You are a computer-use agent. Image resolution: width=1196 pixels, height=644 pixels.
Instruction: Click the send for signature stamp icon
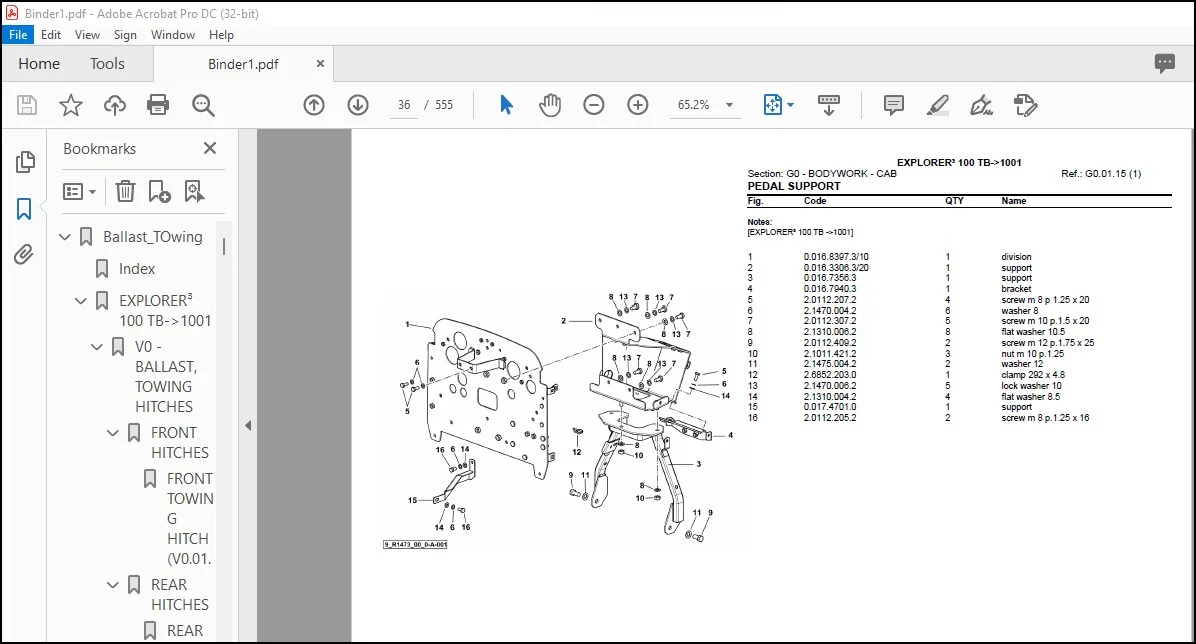point(1026,105)
